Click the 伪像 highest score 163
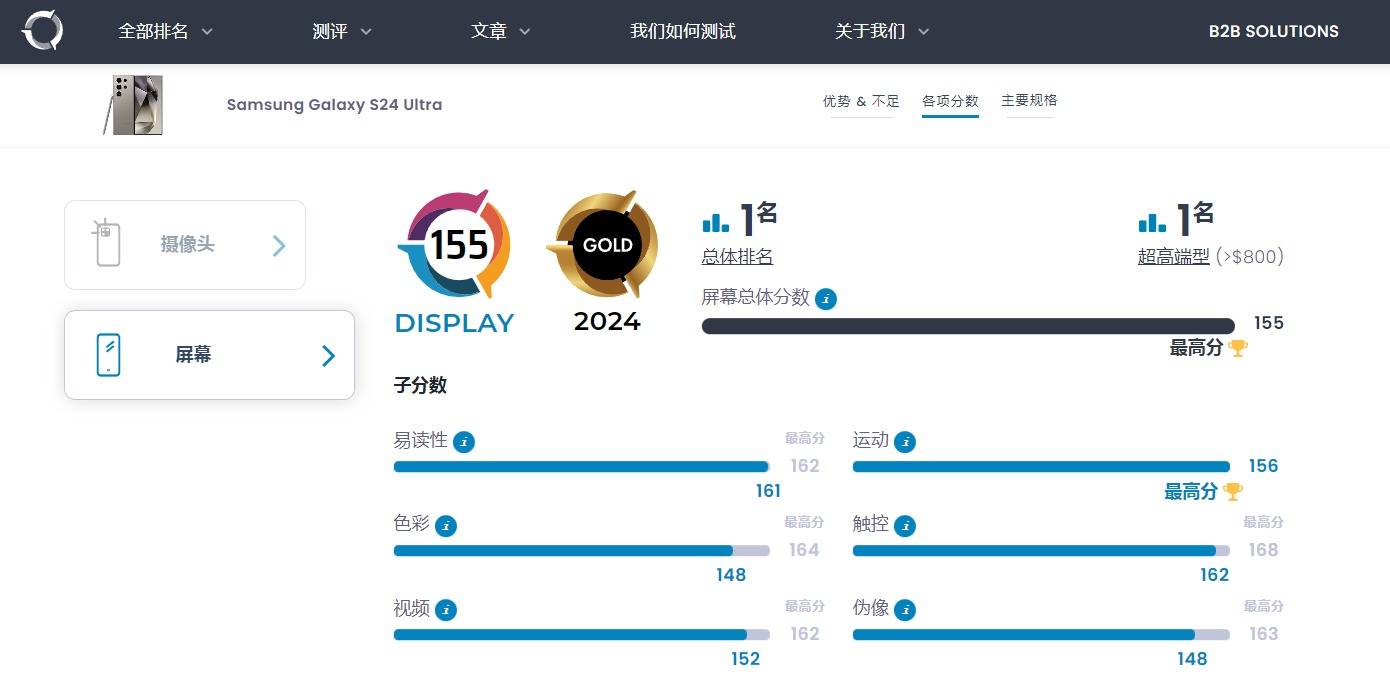Image resolution: width=1390 pixels, height=699 pixels. click(1263, 634)
